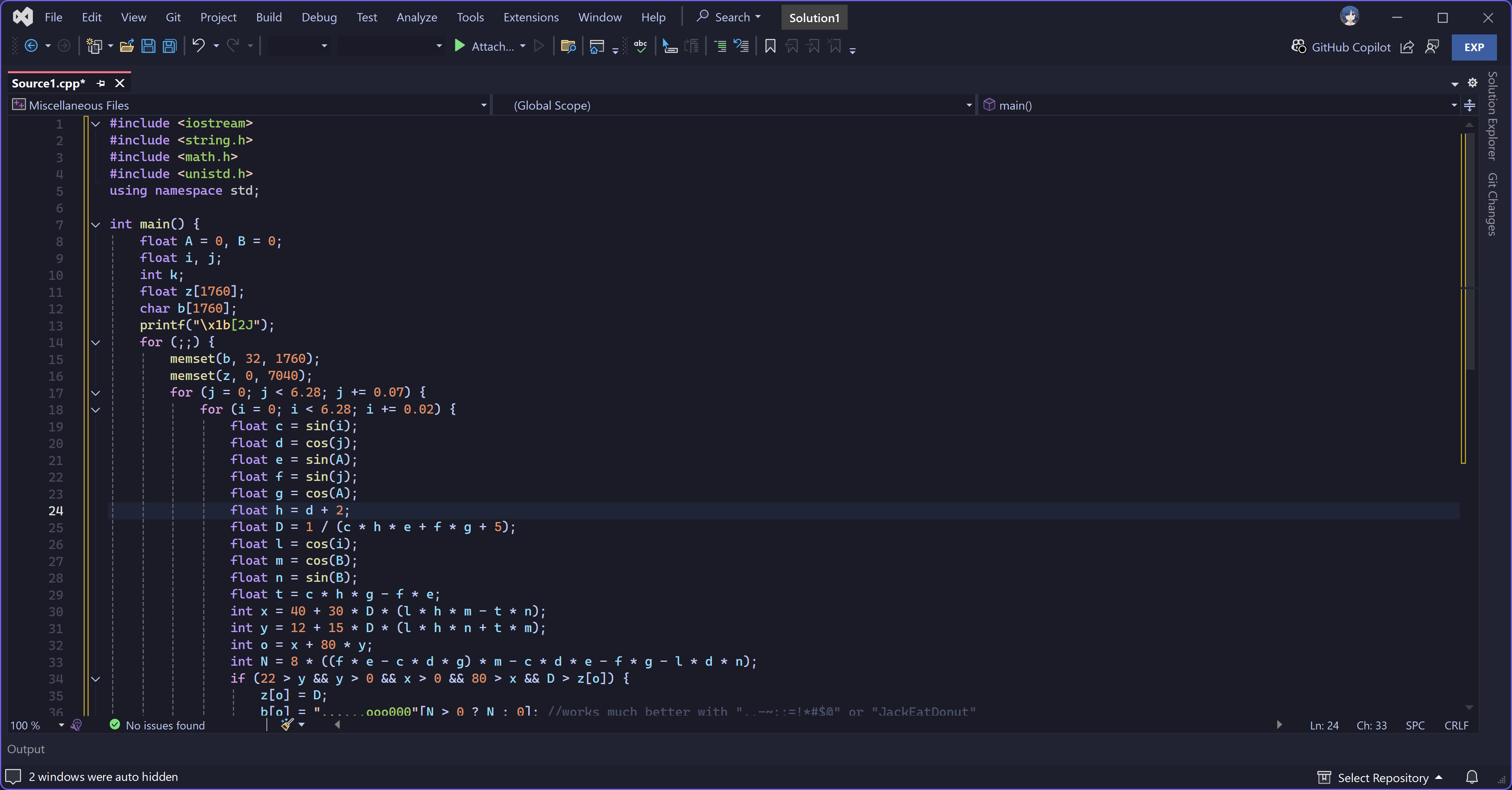Image resolution: width=1512 pixels, height=790 pixels.
Task: Click the green Start debugging play icon
Action: pyautogui.click(x=460, y=46)
